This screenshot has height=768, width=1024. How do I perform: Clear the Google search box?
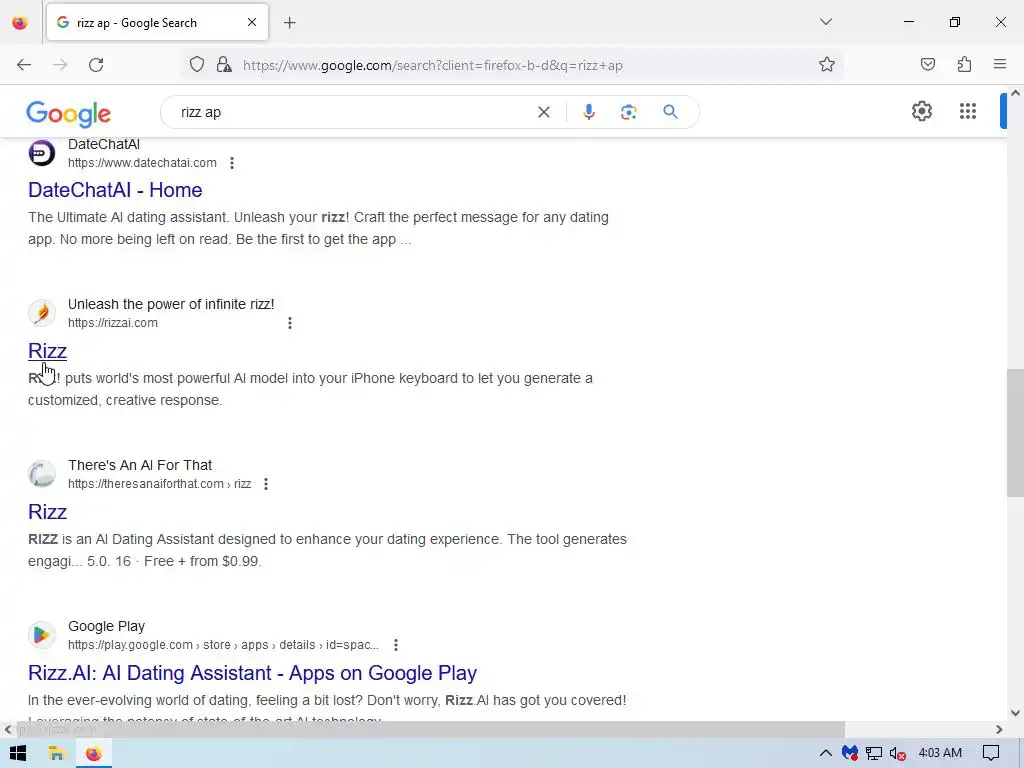[x=543, y=112]
